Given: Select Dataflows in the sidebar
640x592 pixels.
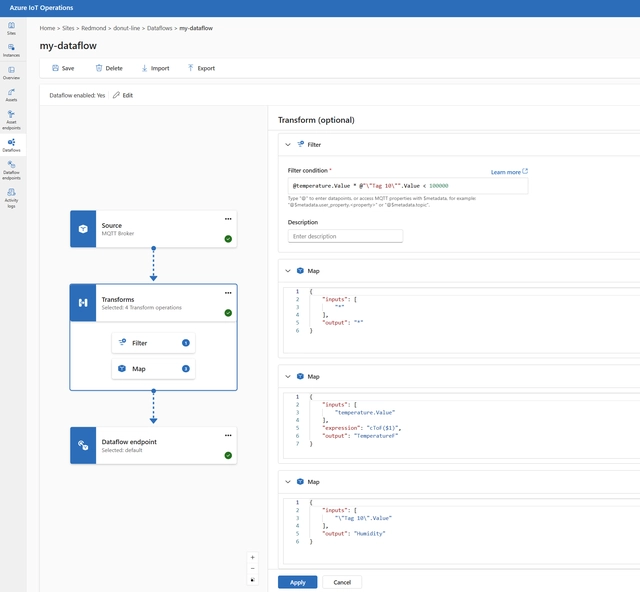Looking at the screenshot, I should (x=11, y=145).
